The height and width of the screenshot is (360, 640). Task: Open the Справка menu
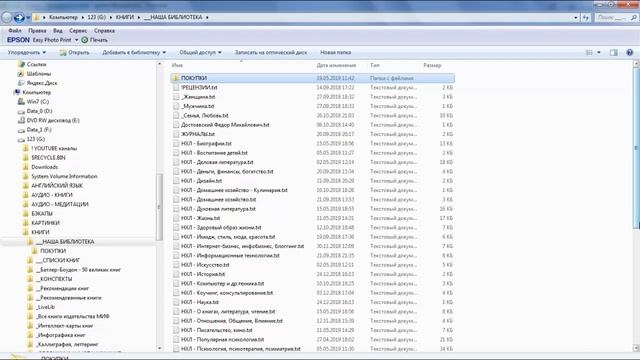(104, 31)
